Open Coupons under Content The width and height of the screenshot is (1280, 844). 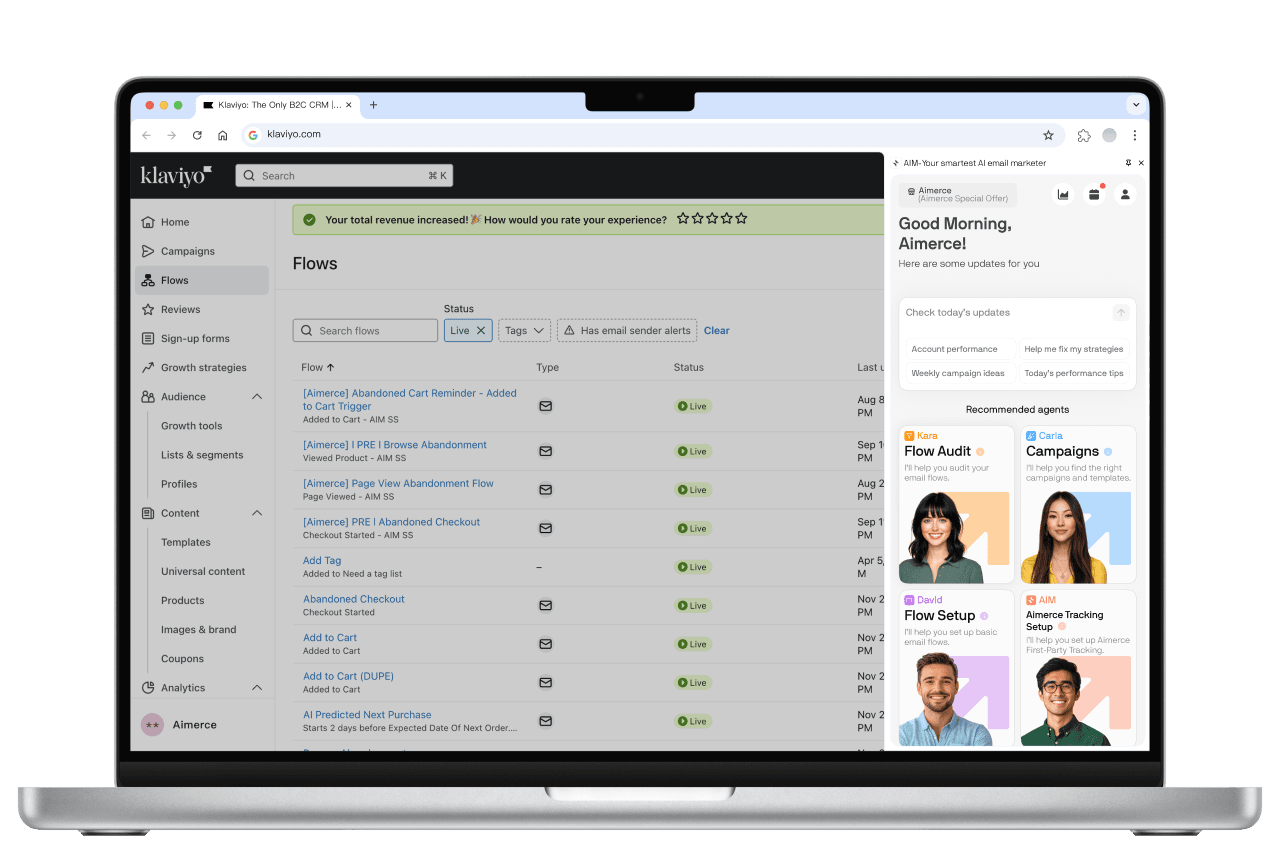click(x=182, y=659)
